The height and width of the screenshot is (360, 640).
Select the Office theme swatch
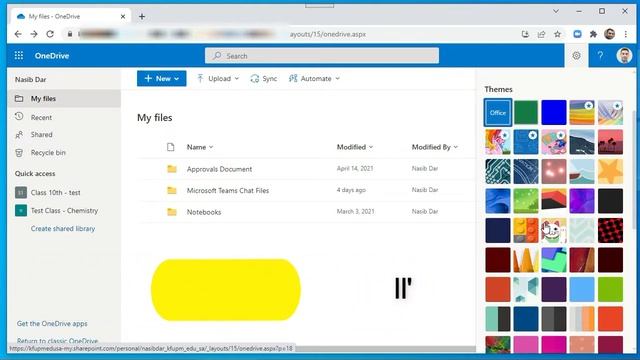498,112
